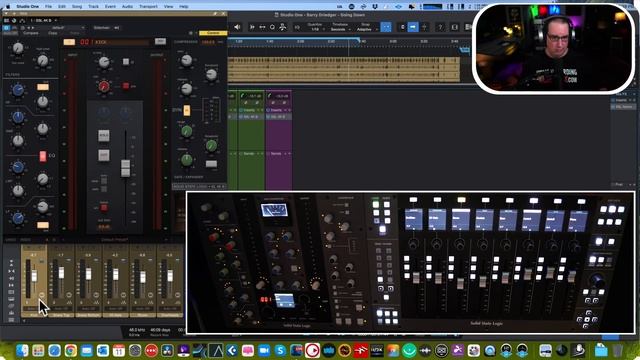
Task: Select the Snare Bottom channel label
Action: click(88, 315)
